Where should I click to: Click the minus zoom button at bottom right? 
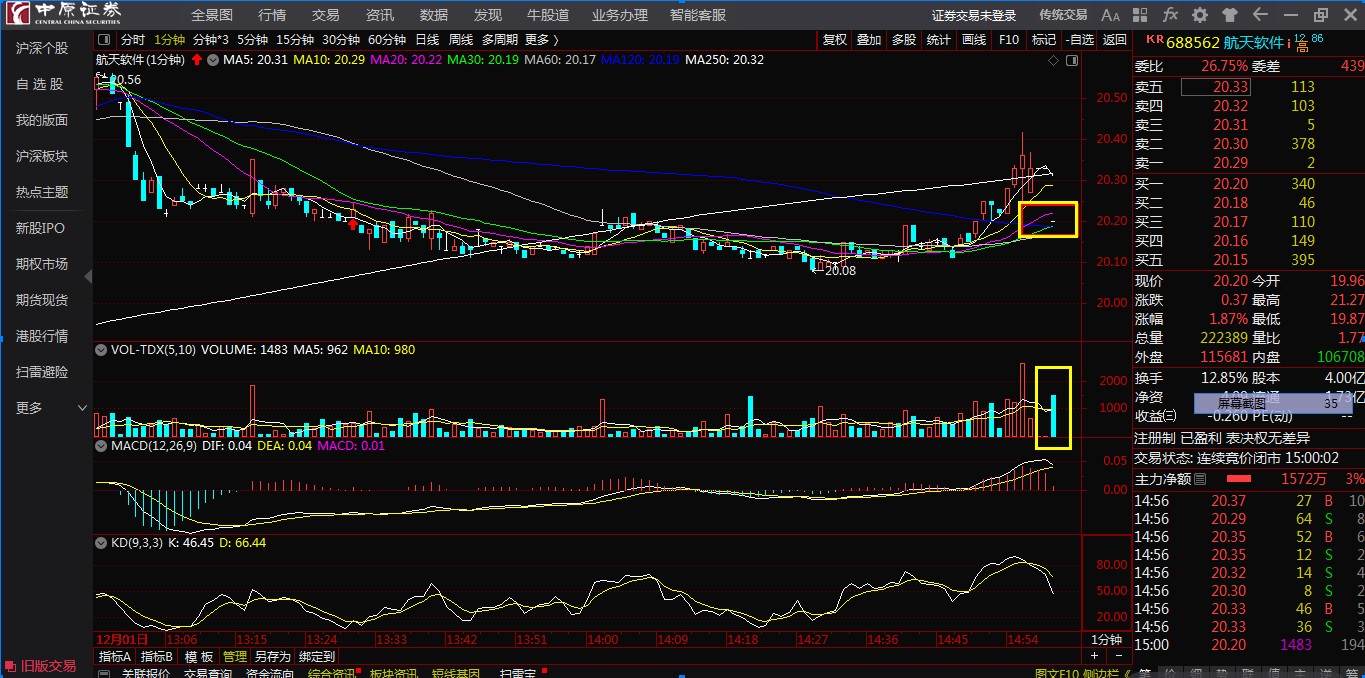pos(1119,655)
